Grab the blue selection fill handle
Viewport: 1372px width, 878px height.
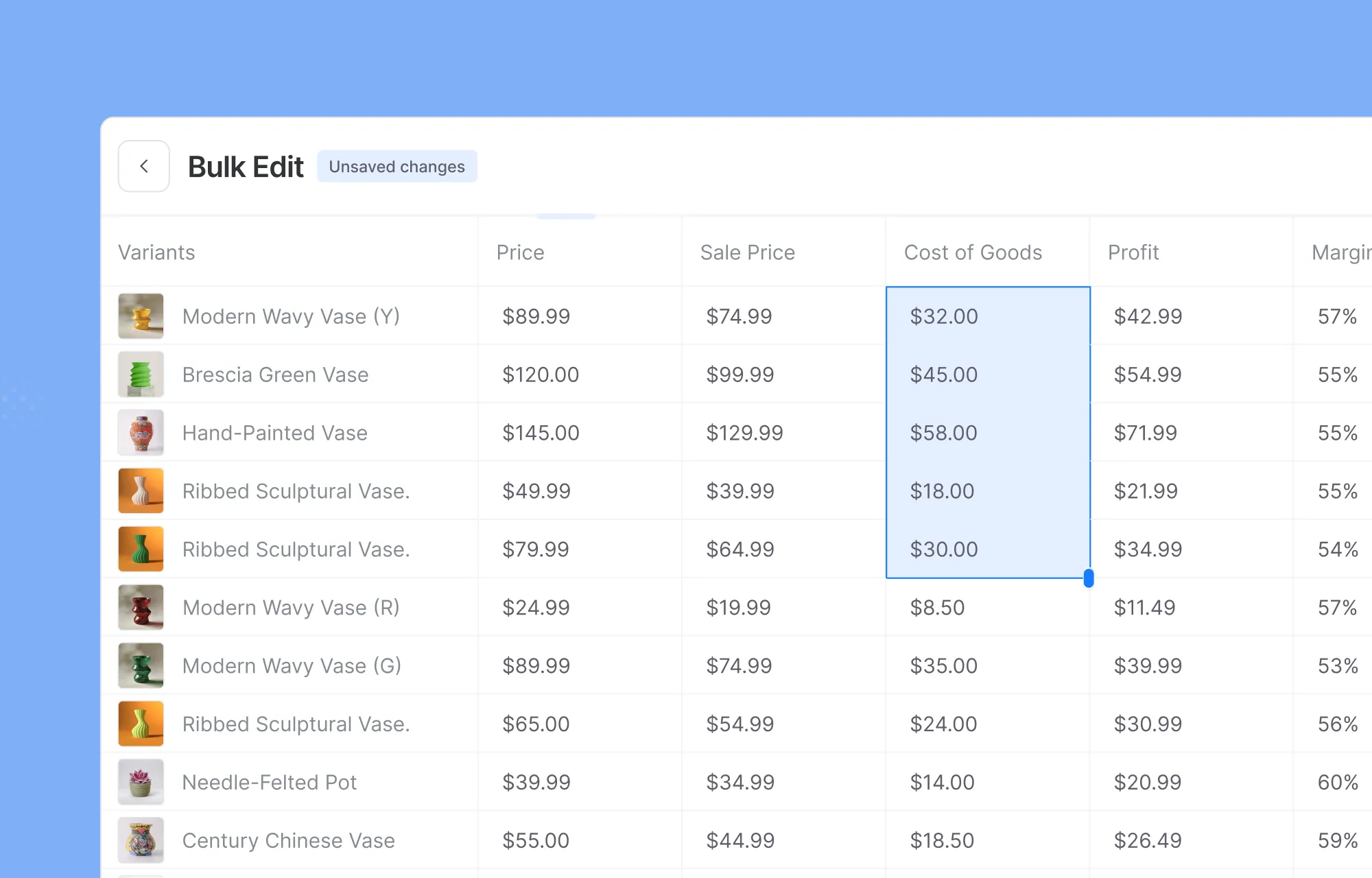click(1089, 578)
